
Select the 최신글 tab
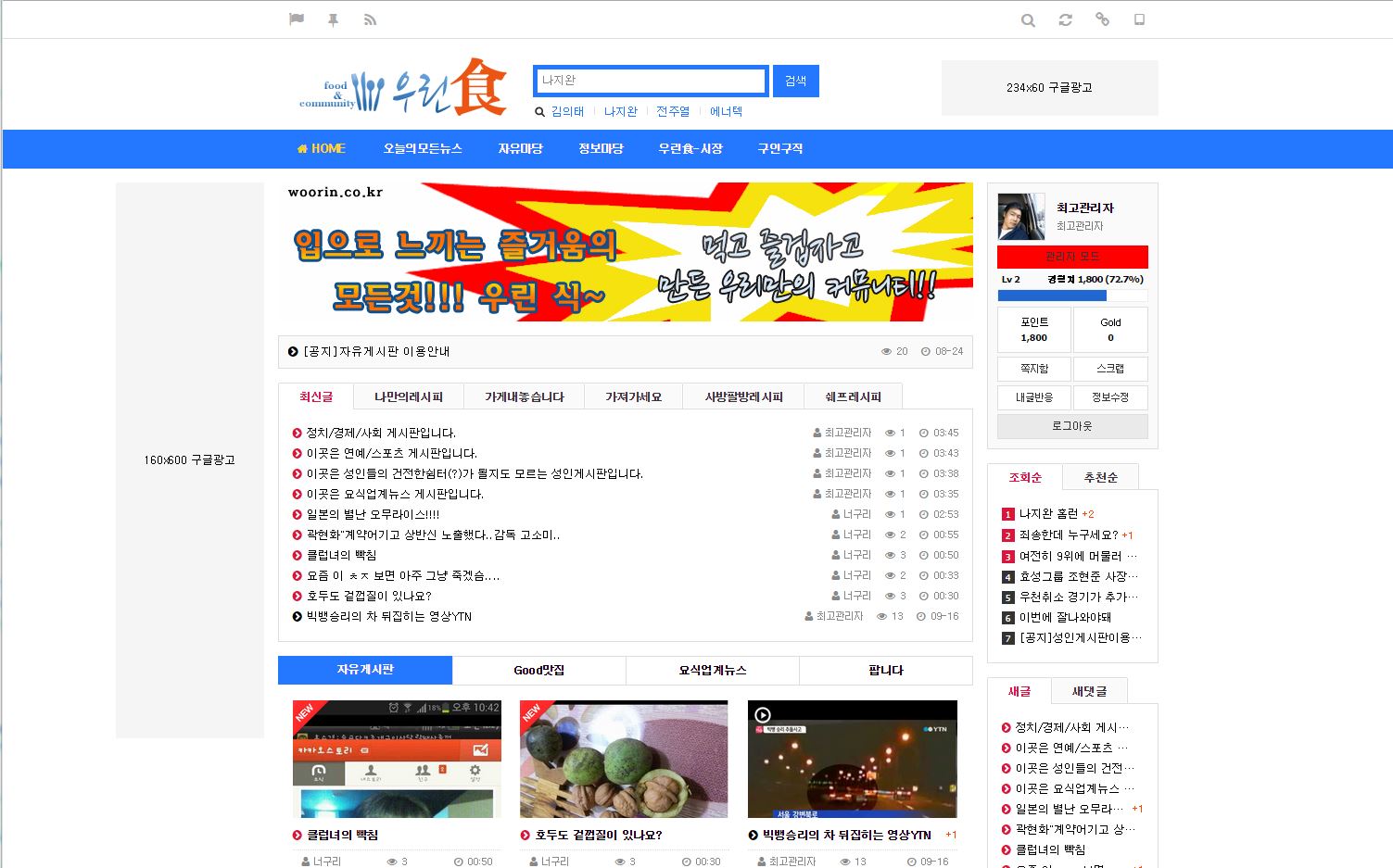point(316,396)
